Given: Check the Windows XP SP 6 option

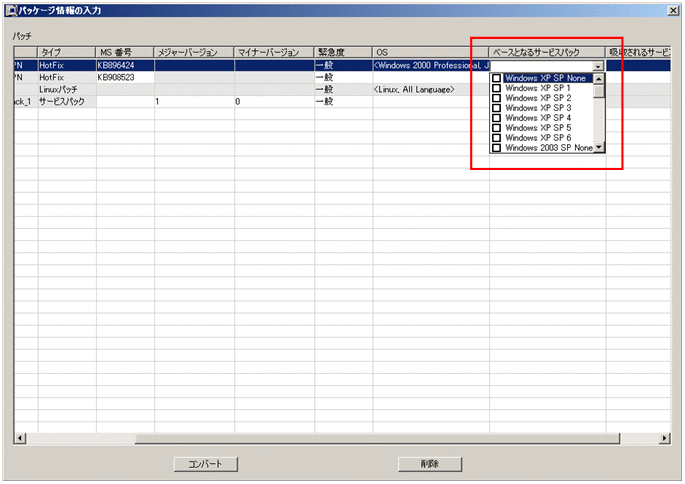Looking at the screenshot, I should point(496,138).
